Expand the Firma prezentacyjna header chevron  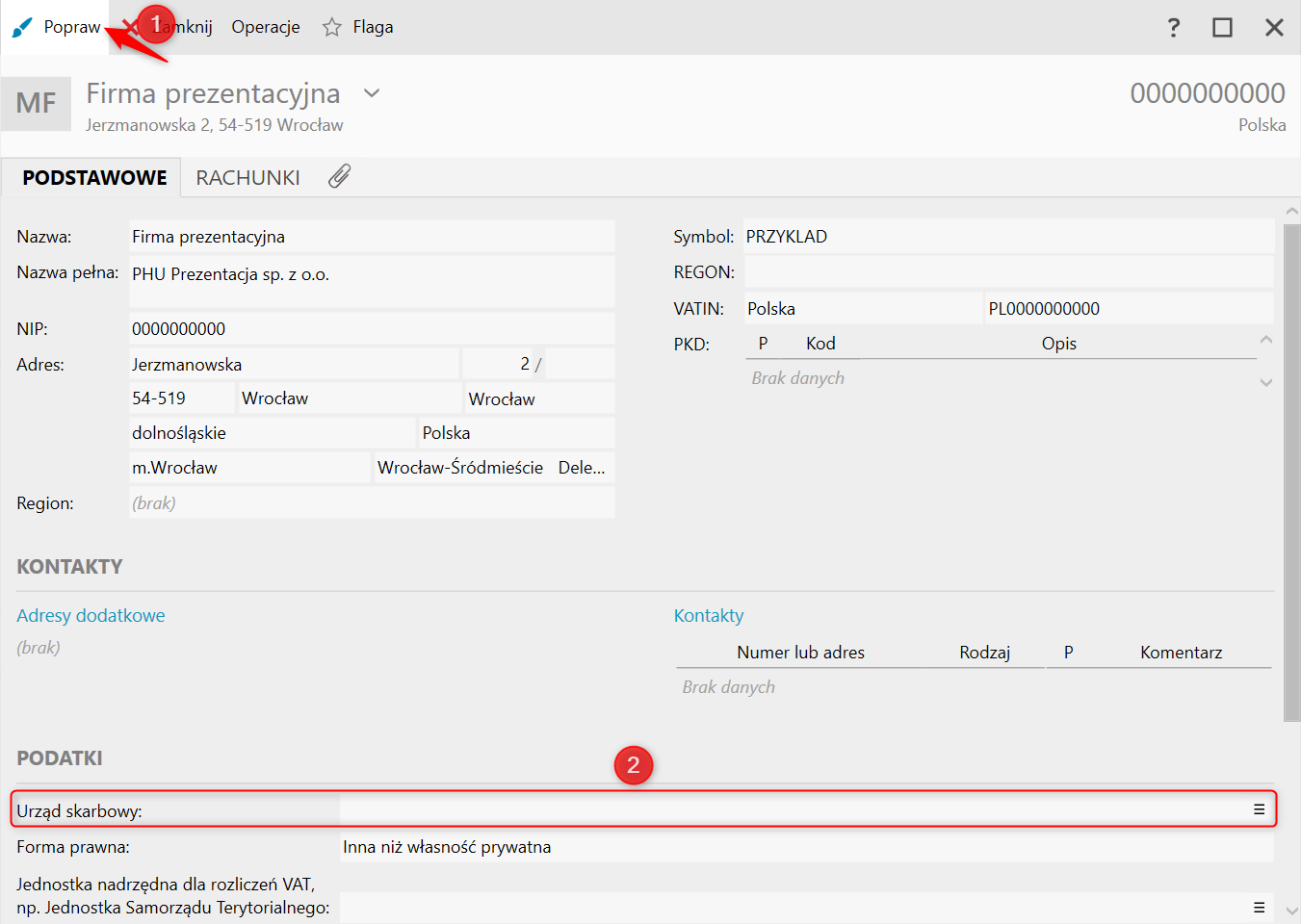pos(372,93)
